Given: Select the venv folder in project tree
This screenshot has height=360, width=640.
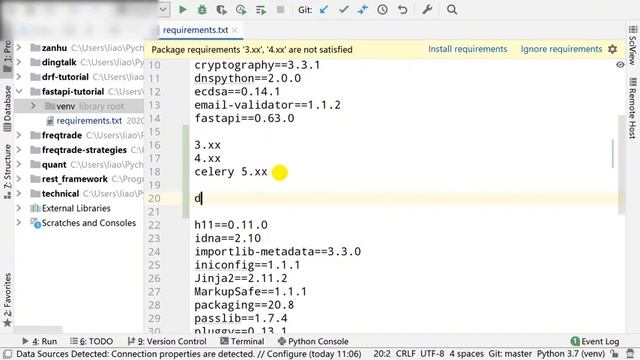Looking at the screenshot, I should [x=66, y=106].
